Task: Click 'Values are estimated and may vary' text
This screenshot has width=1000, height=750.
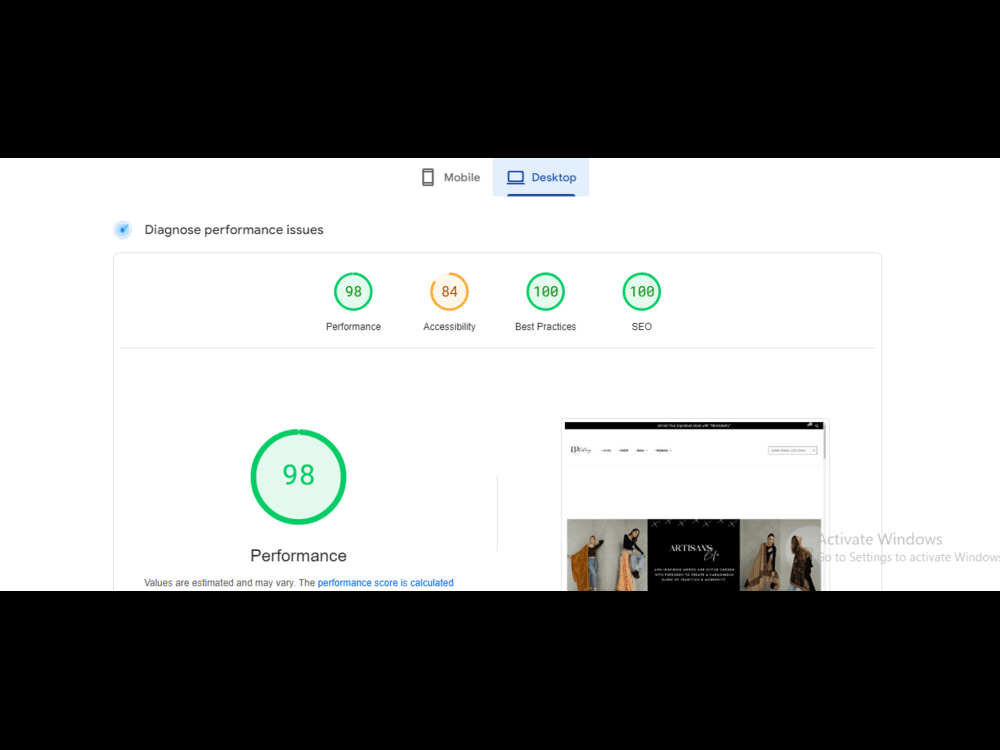Action: [x=219, y=583]
